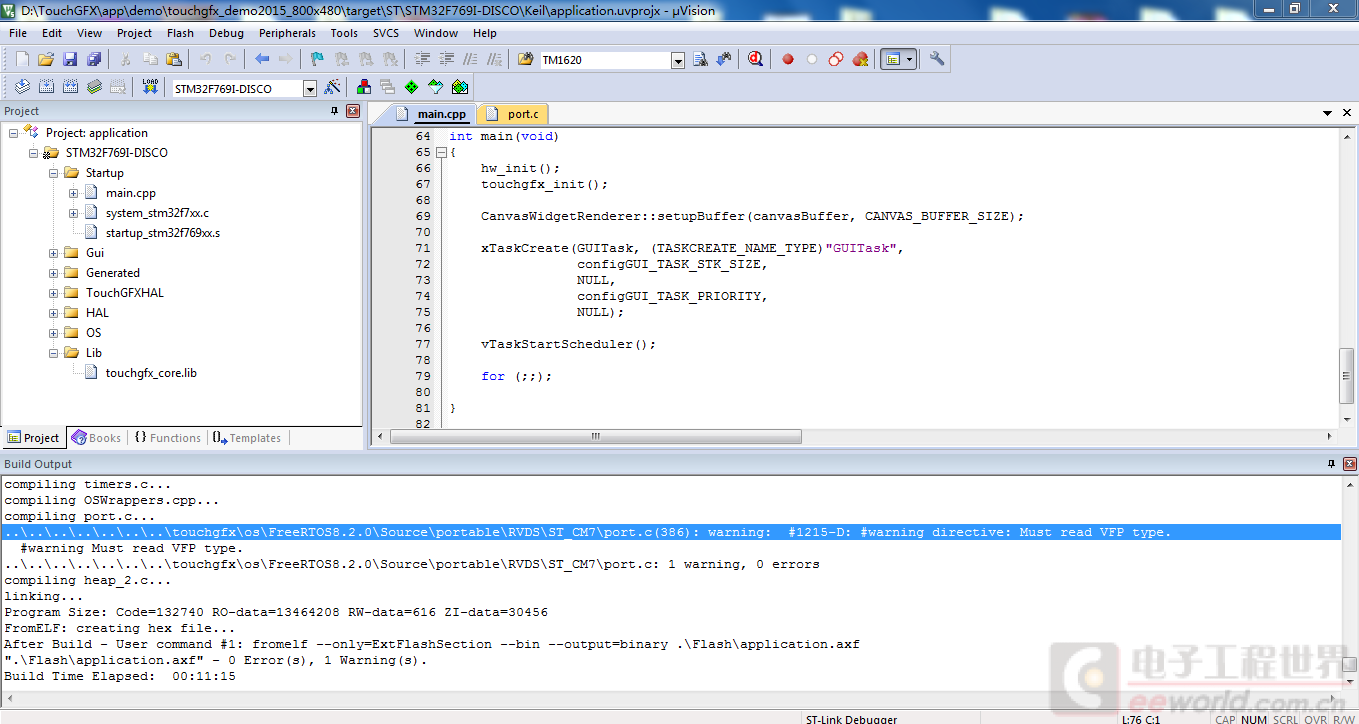Screen dimensions: 1359x724
Task: Toggle auto-hide pin of the Project panel
Action: click(335, 112)
